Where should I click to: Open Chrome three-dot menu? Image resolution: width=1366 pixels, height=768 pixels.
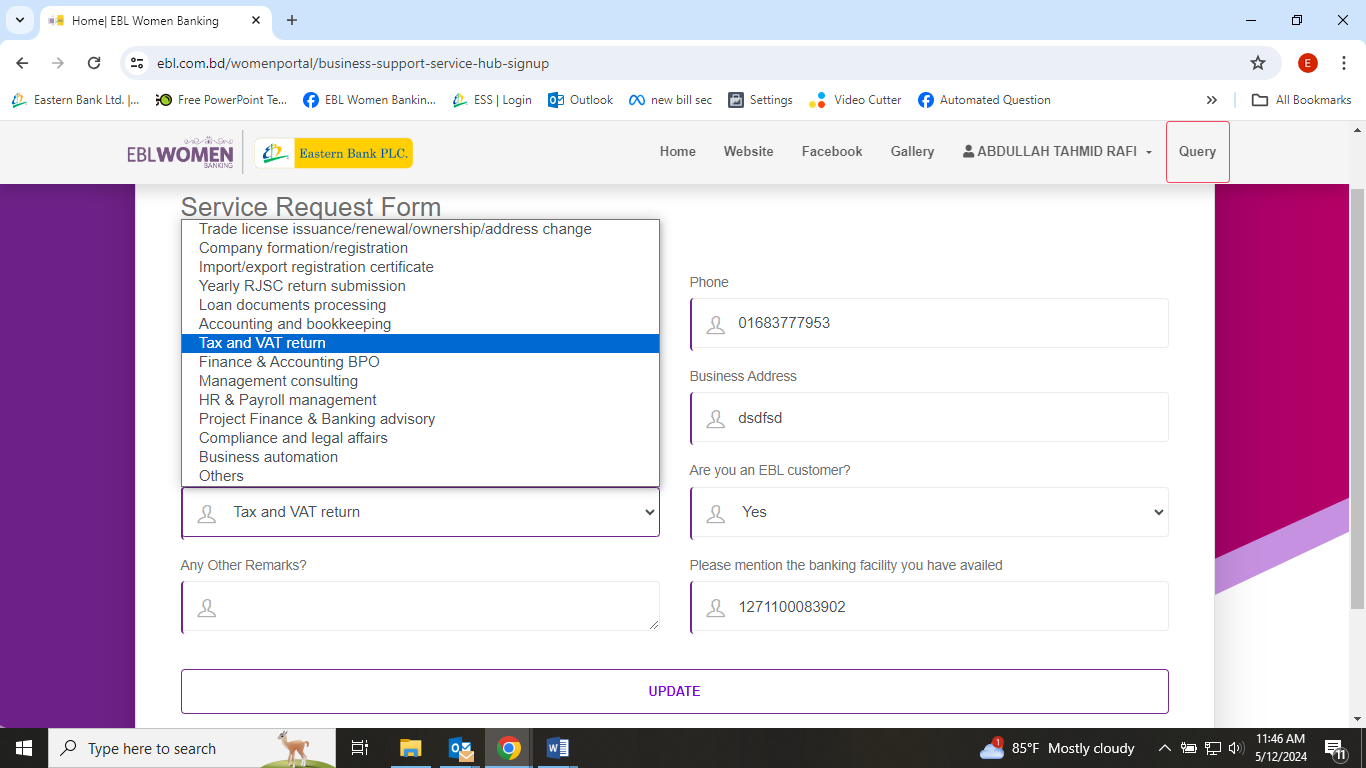(1344, 63)
